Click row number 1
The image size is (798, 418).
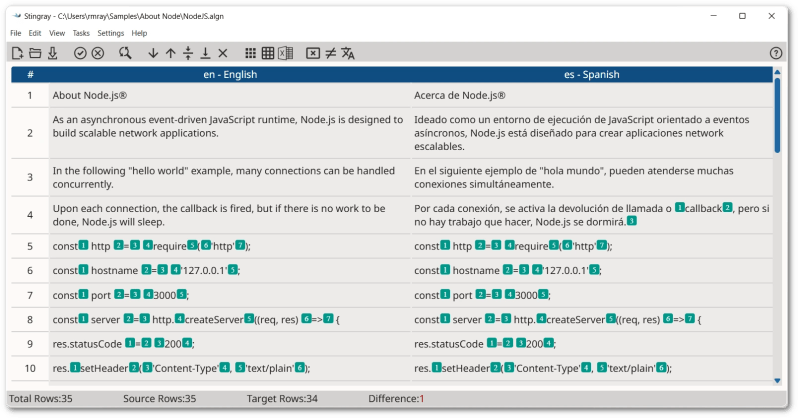(30, 95)
